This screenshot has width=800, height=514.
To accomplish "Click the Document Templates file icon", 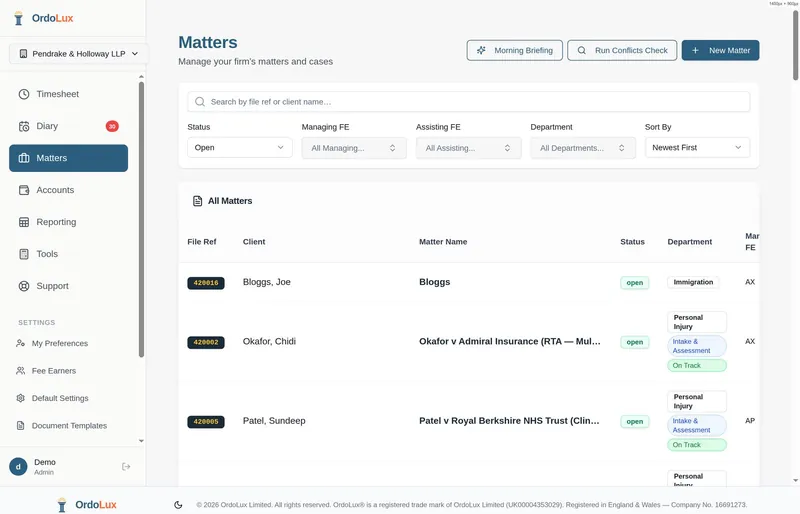I will tap(20, 426).
